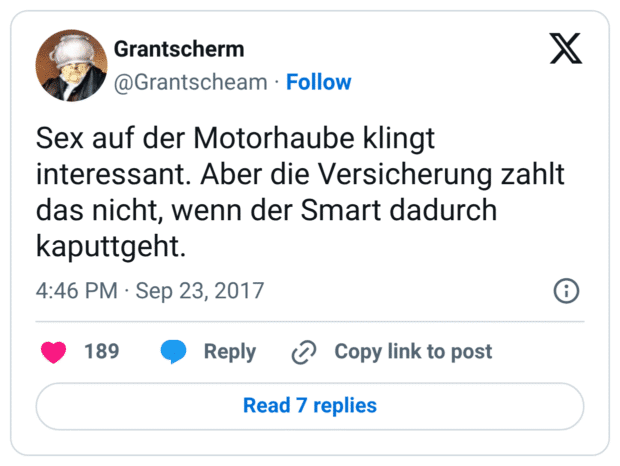Click the chain link icon

(303, 352)
